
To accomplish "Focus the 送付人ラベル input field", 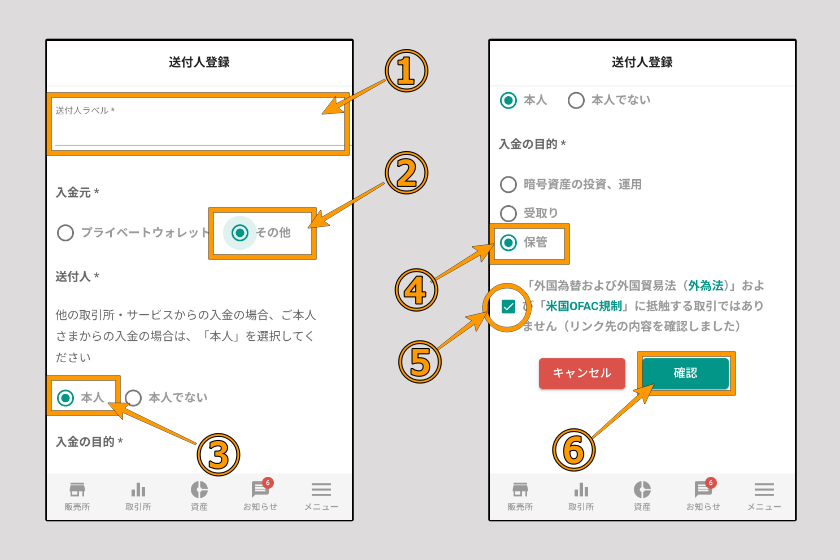I will [x=199, y=124].
